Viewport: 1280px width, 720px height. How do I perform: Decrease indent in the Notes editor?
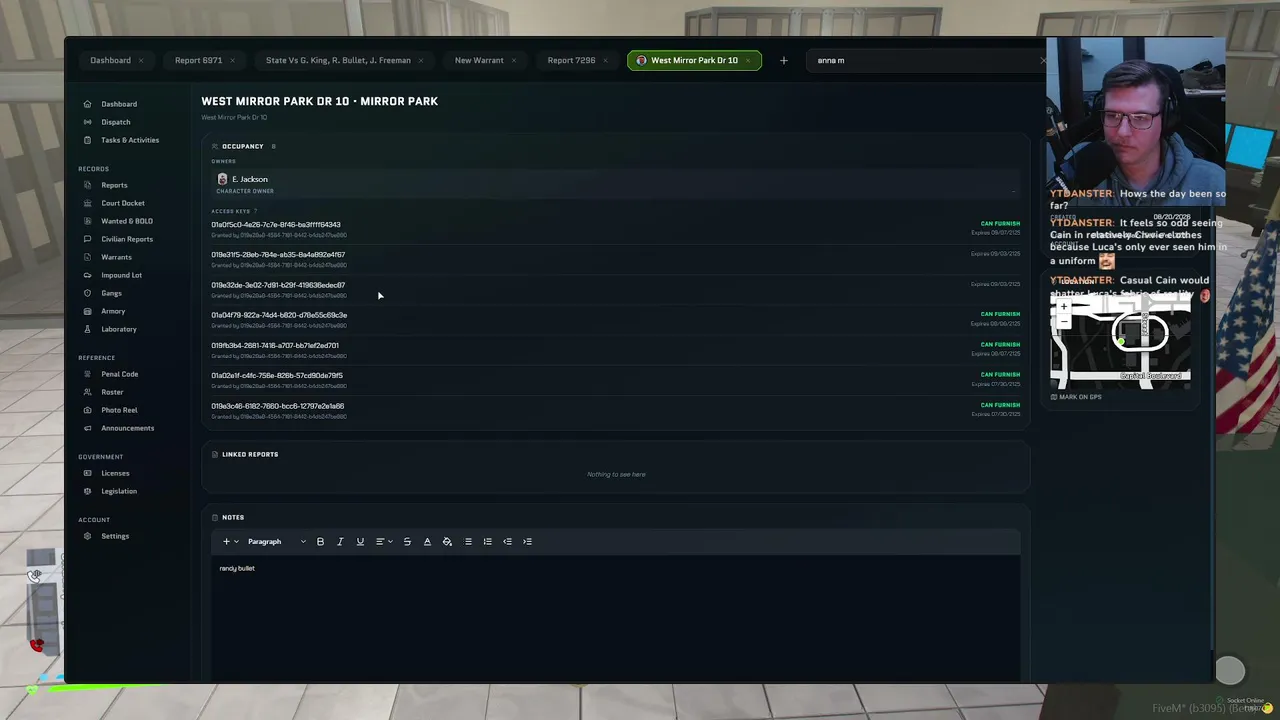pyautogui.click(x=508, y=542)
